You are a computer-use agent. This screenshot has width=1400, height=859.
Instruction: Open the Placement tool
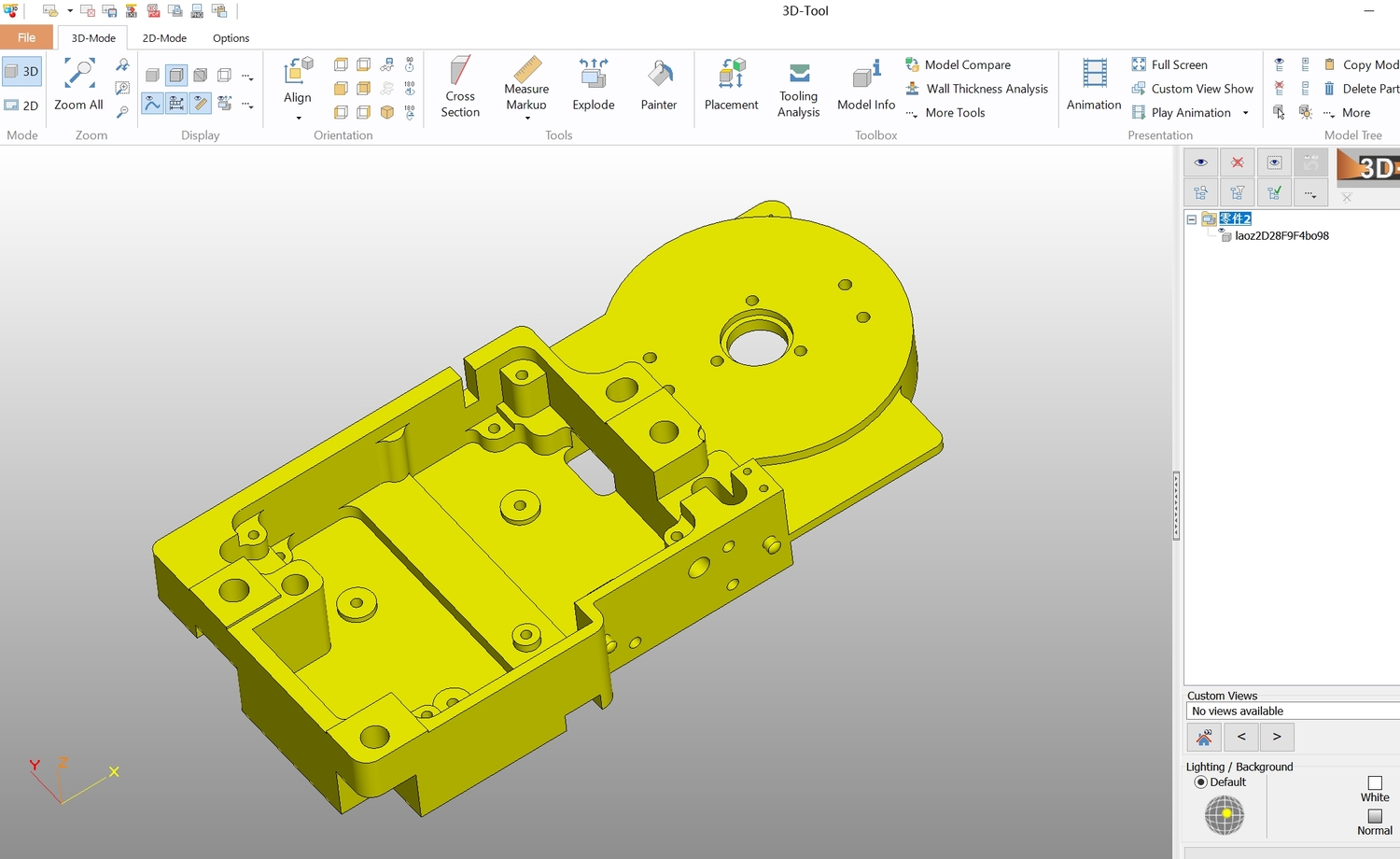[731, 84]
